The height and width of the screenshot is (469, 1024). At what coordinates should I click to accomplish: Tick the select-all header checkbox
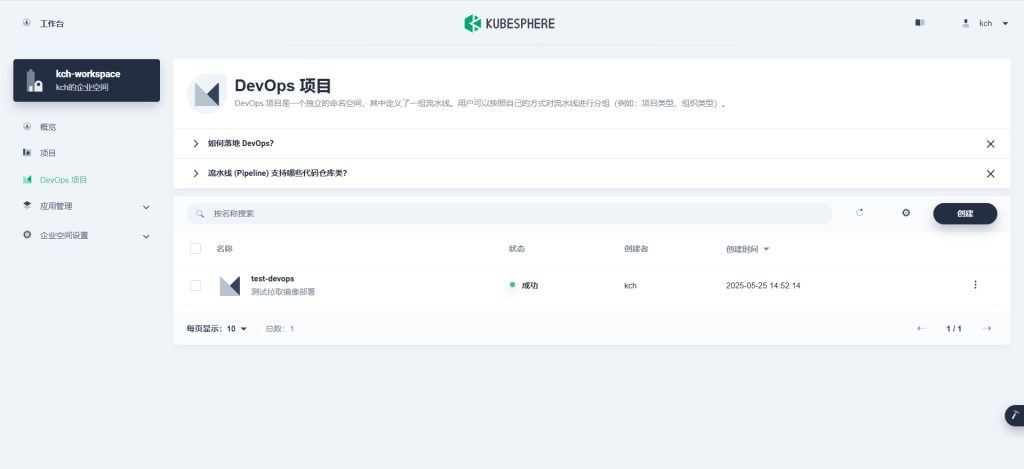coord(195,248)
